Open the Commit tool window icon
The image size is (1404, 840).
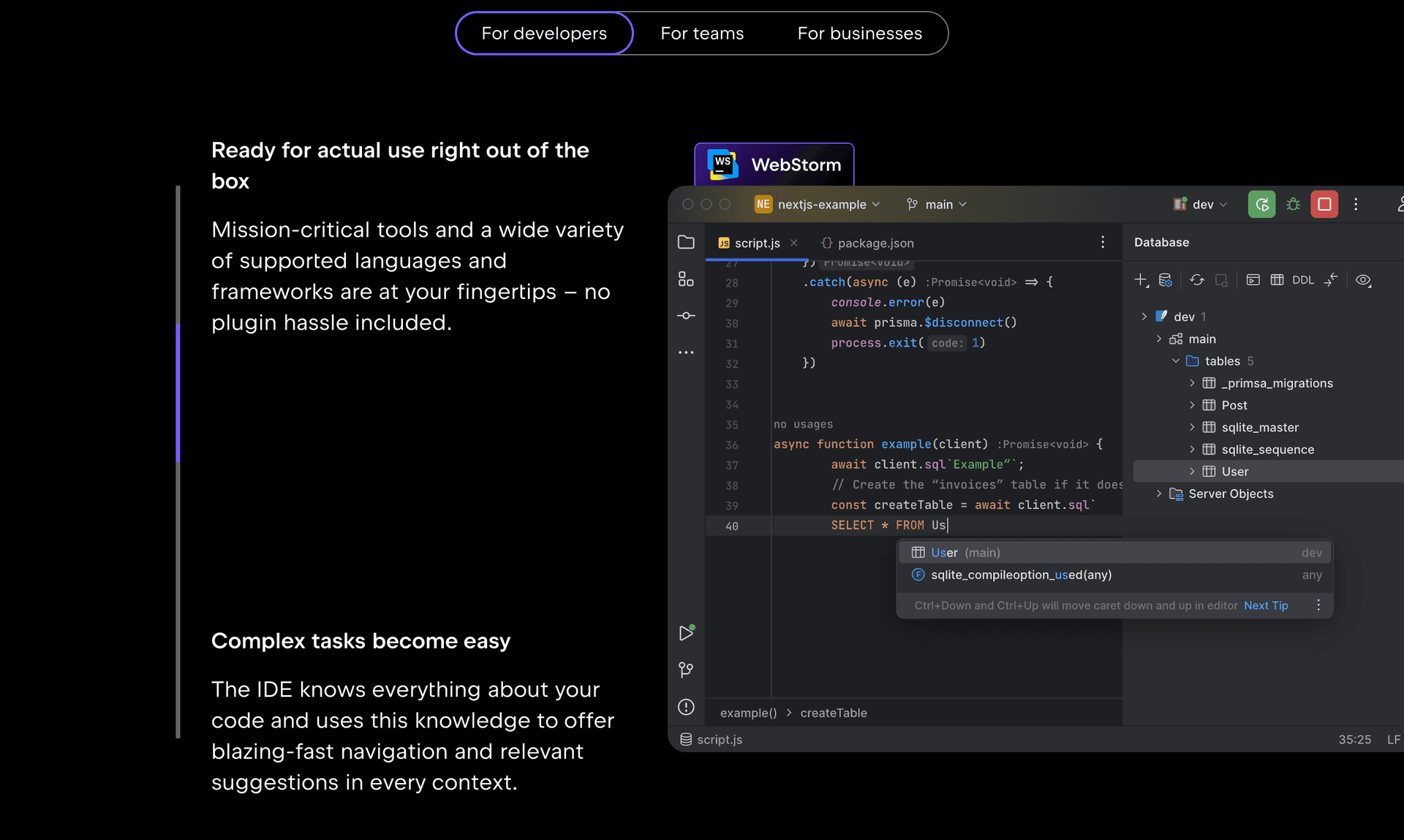686,316
